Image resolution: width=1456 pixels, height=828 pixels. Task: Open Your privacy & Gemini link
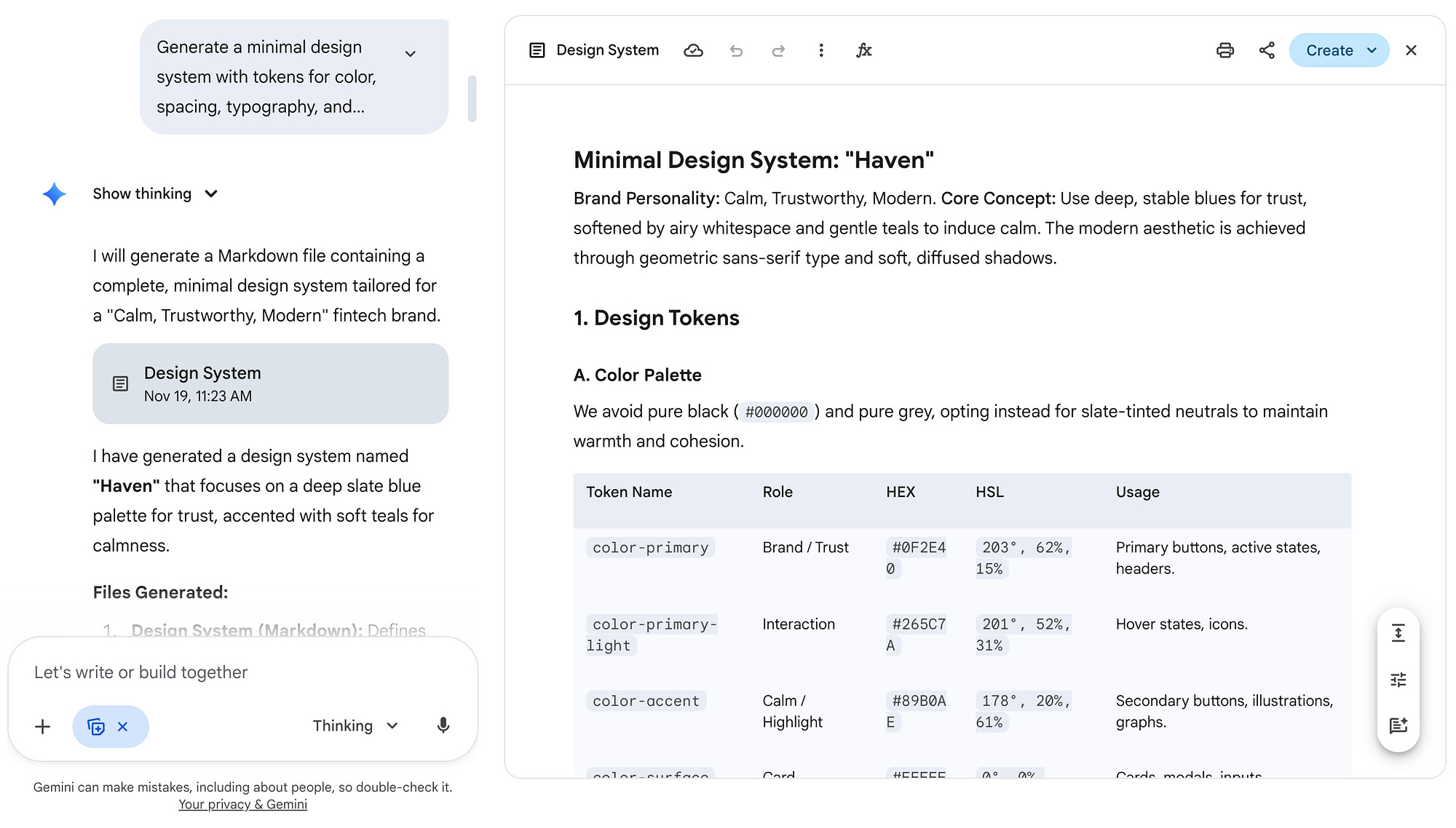pos(242,804)
